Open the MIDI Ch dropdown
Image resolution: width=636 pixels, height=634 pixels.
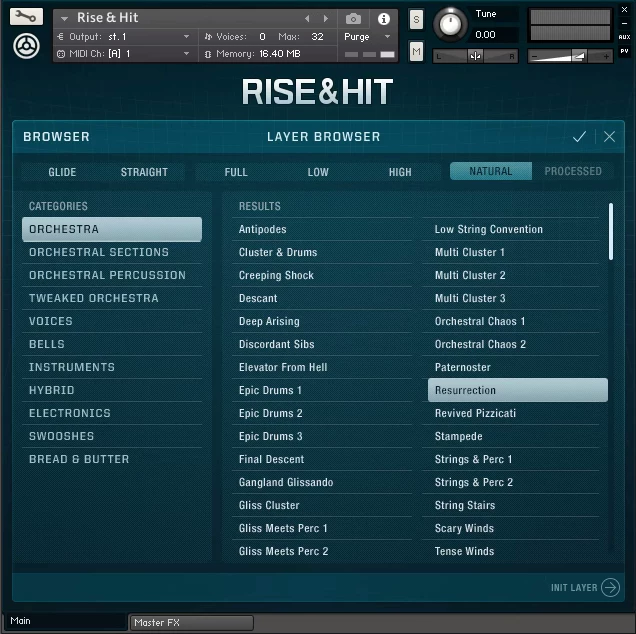[126, 54]
